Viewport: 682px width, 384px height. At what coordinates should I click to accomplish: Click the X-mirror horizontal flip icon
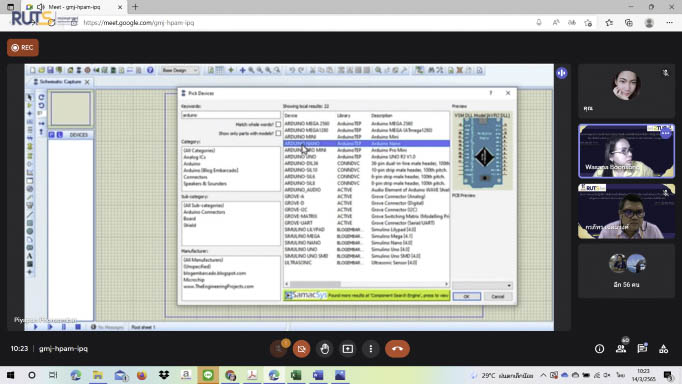(x=41, y=123)
